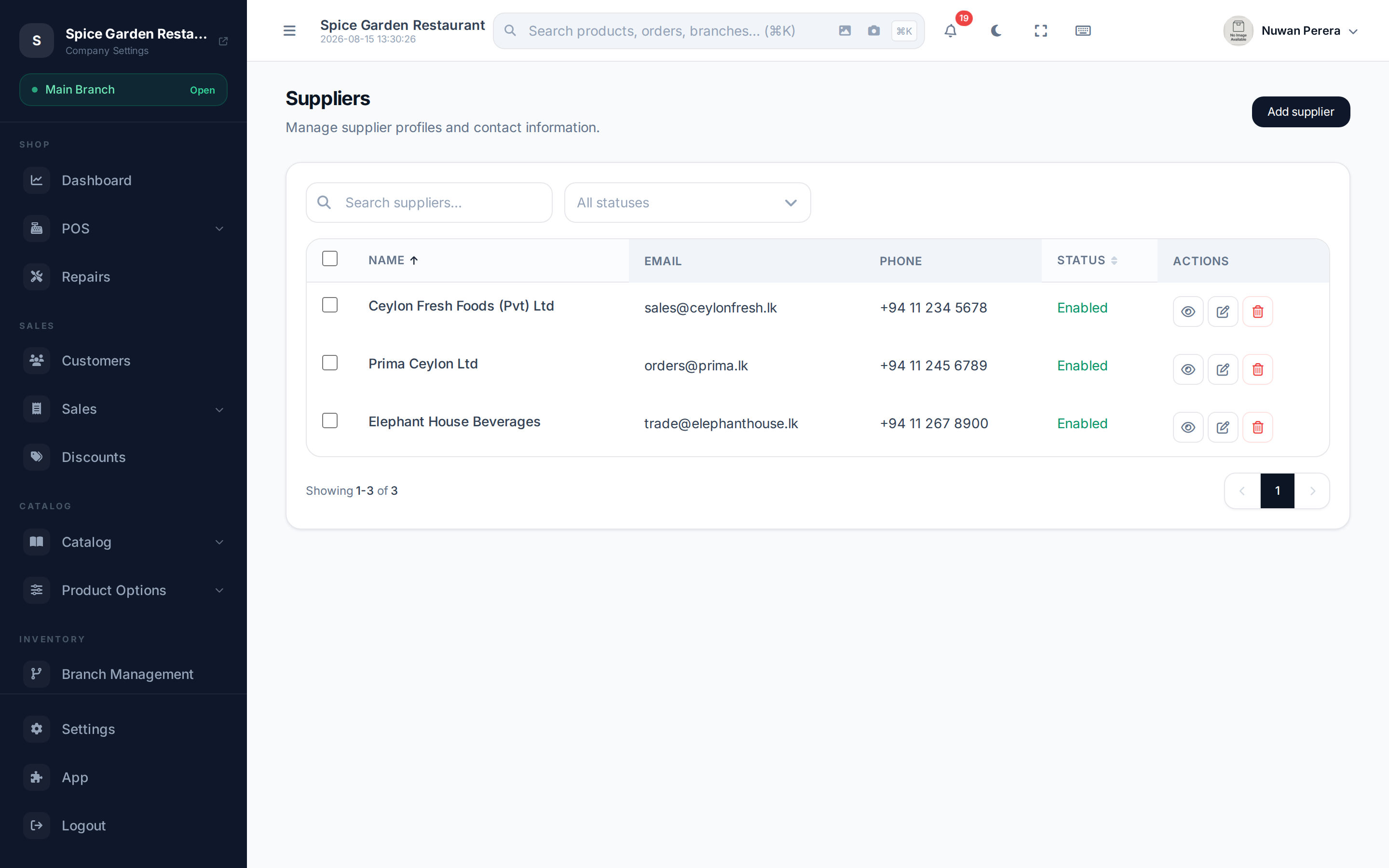Delete Prima Ceylon Ltd supplier
Viewport: 1389px width, 868px height.
(1257, 370)
